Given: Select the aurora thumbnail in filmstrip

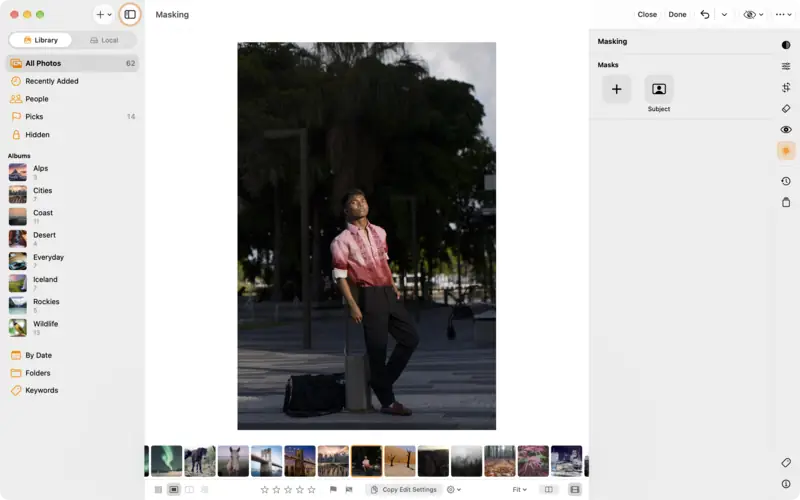Looking at the screenshot, I should pos(166,461).
